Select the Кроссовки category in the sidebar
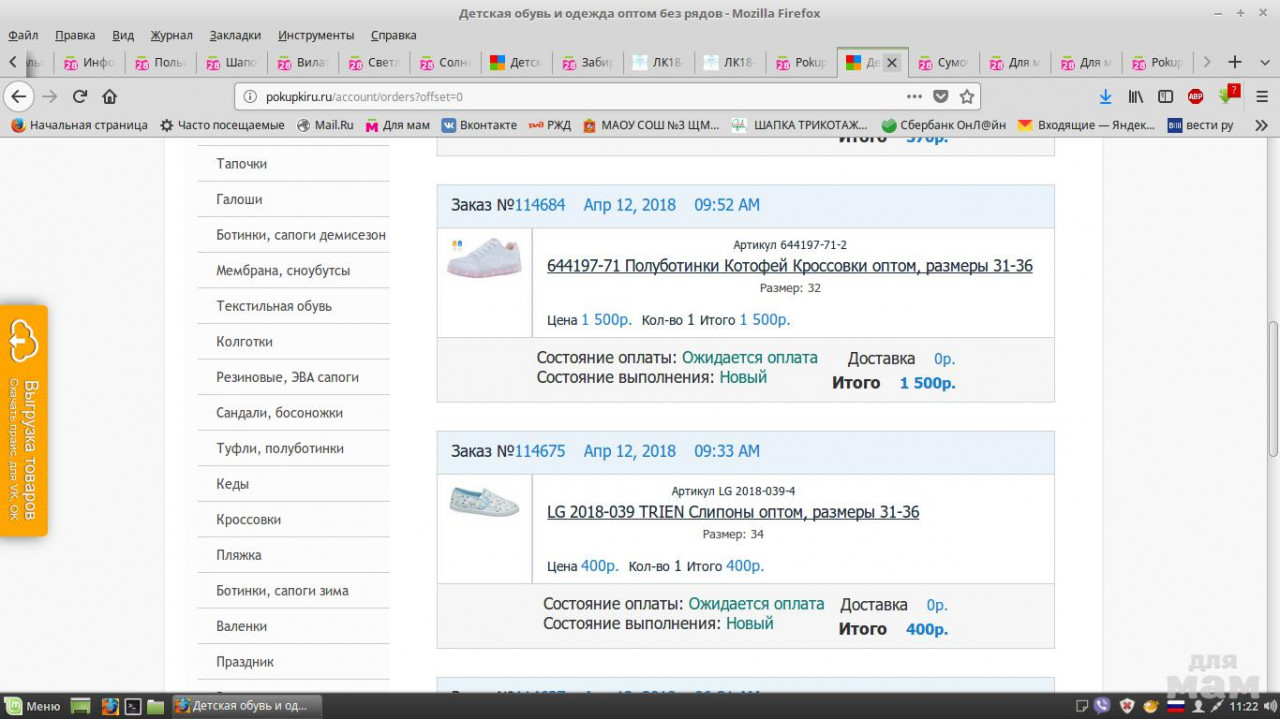The height and width of the screenshot is (719, 1280). [248, 520]
